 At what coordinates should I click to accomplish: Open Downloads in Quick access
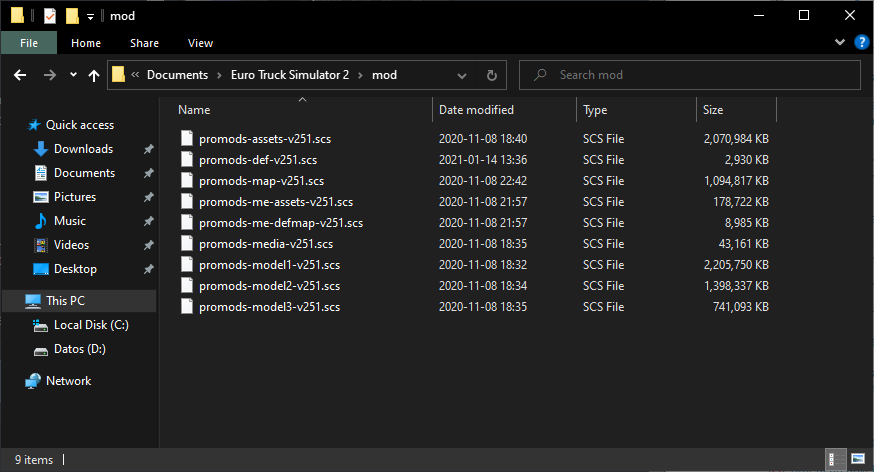click(x=83, y=149)
